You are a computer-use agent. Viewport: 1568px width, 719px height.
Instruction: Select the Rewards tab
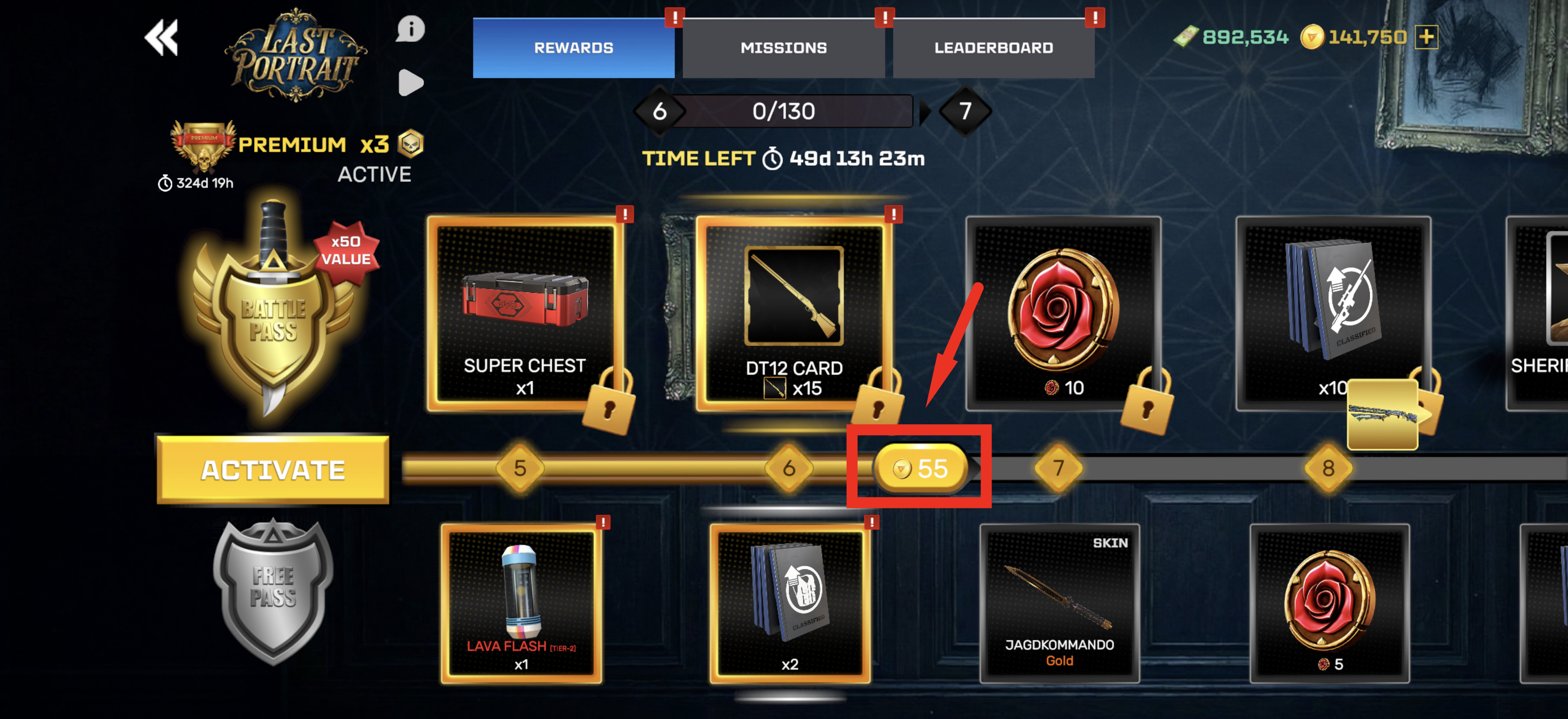[573, 47]
